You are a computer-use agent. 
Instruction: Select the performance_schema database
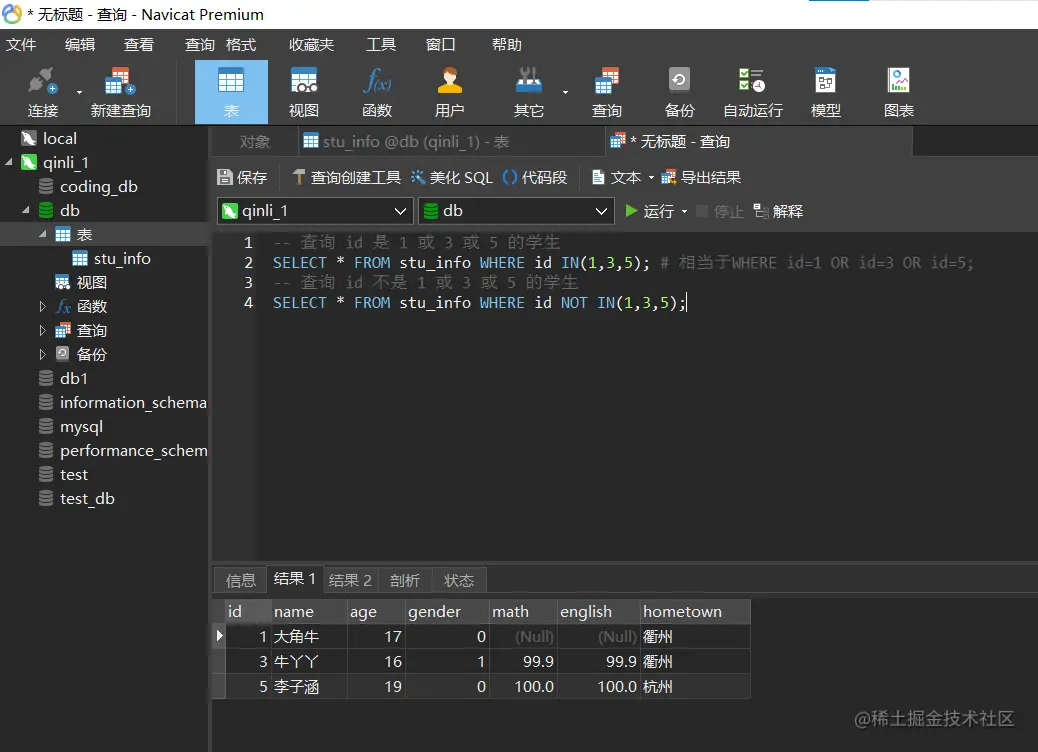[132, 451]
